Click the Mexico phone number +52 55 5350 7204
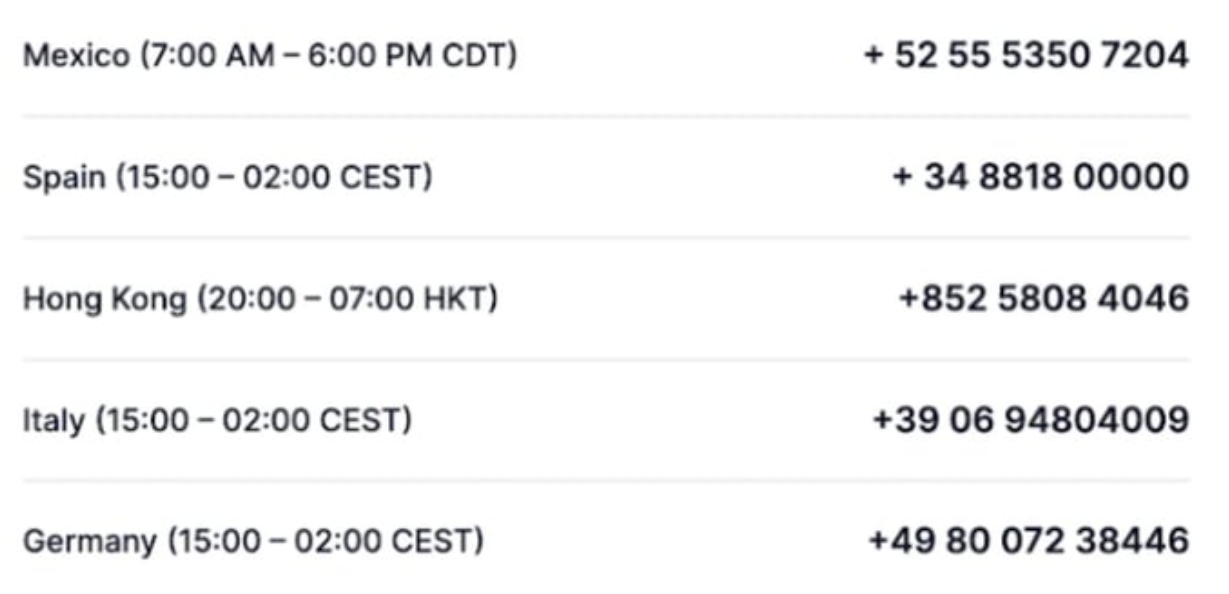The image size is (1229, 594). 1026,55
